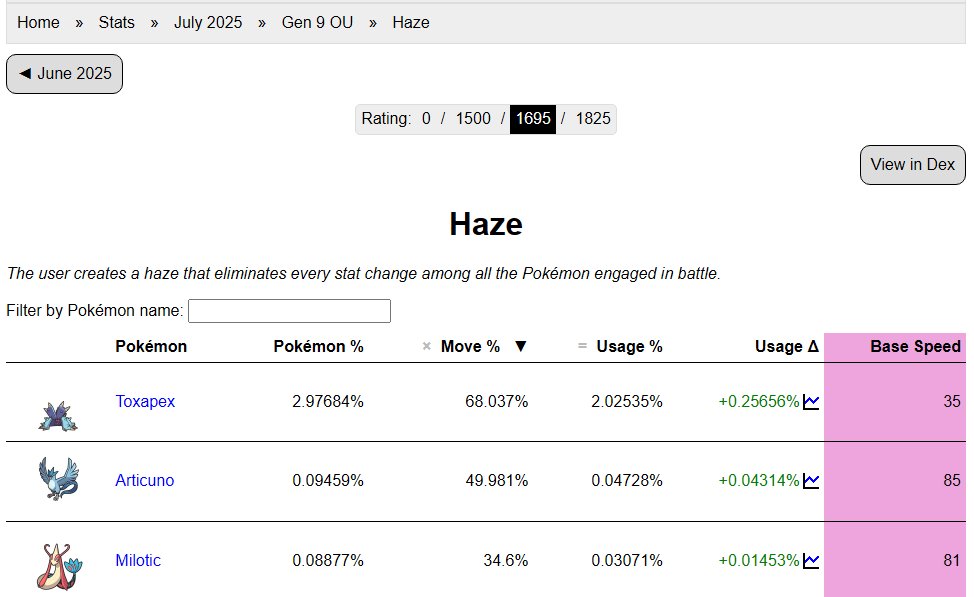
Task: Click the Haze page heading
Action: (x=486, y=224)
